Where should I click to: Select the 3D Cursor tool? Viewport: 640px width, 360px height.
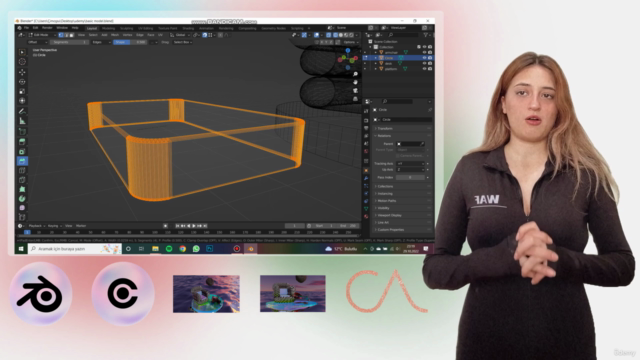pos(22,62)
